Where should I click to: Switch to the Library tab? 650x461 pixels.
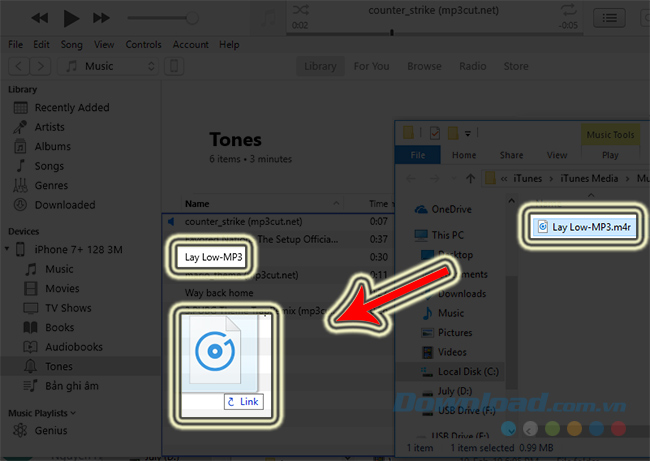[x=320, y=66]
